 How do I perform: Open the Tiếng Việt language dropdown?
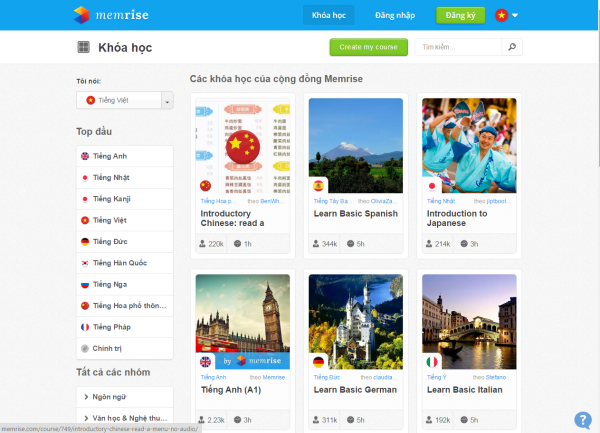[125, 100]
